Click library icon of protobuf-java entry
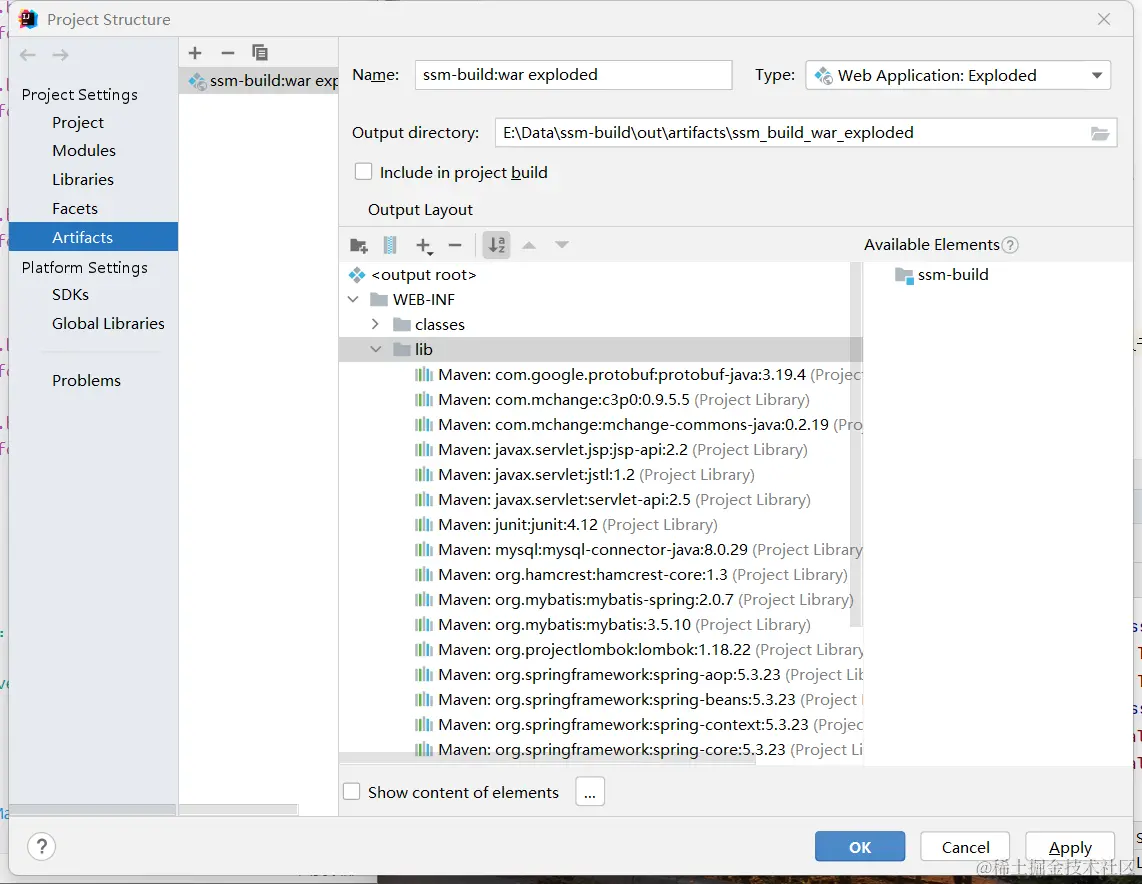This screenshot has height=884, width=1142. tap(424, 375)
